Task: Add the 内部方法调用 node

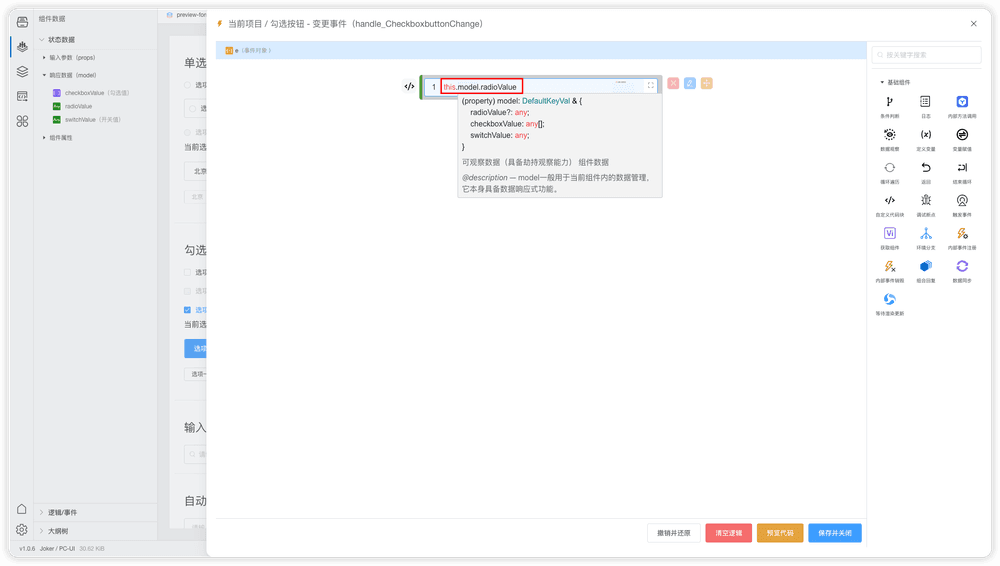Action: tap(962, 107)
